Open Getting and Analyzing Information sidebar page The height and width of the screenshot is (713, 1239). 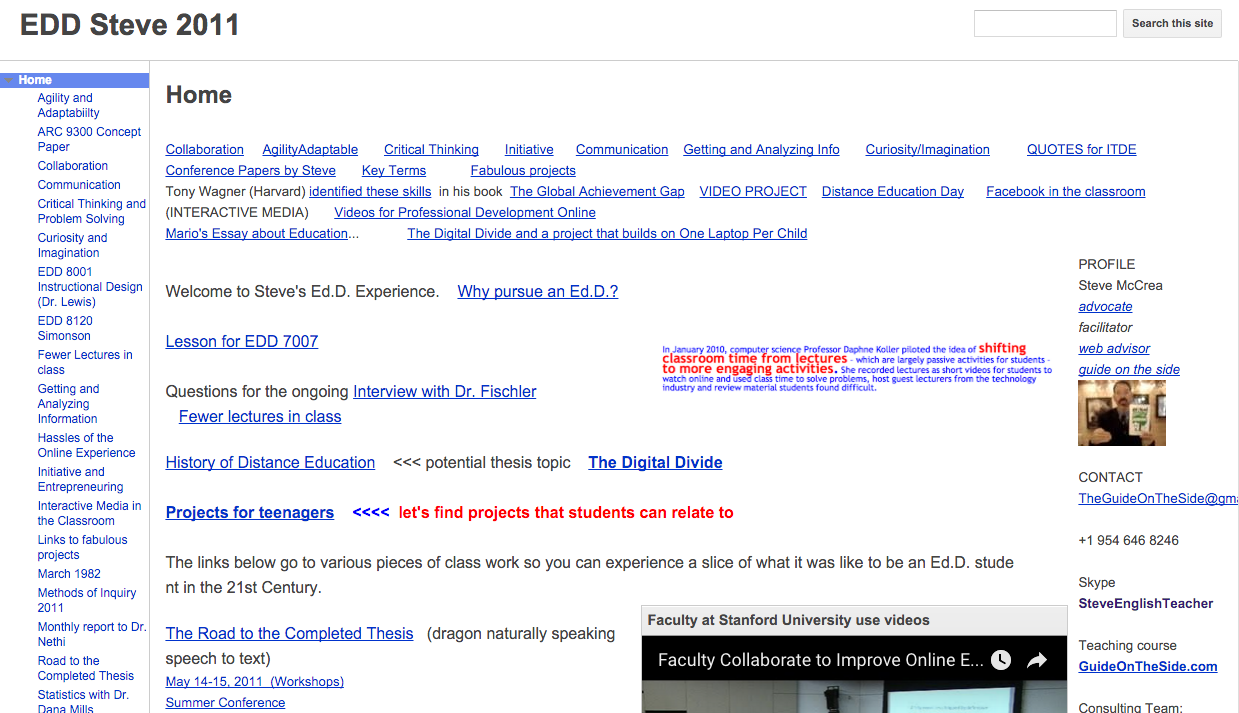pos(68,404)
